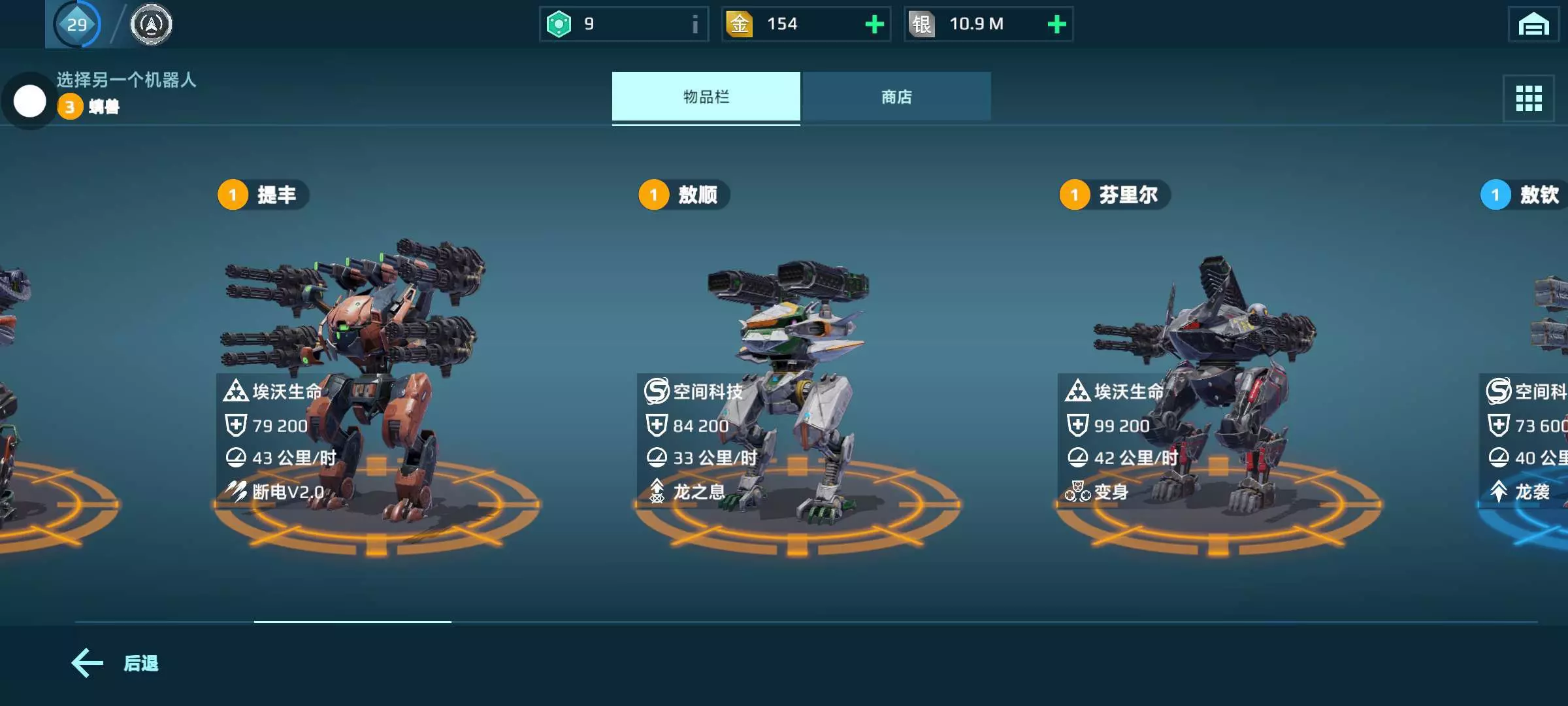
Task: Open the league emblem icon
Action: point(151,24)
